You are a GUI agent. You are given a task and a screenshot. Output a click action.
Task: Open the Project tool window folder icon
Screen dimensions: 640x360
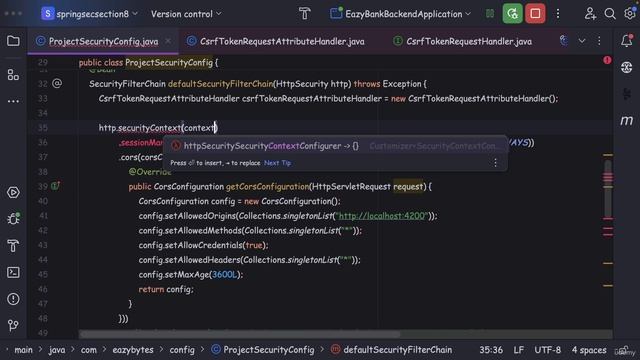(13, 41)
